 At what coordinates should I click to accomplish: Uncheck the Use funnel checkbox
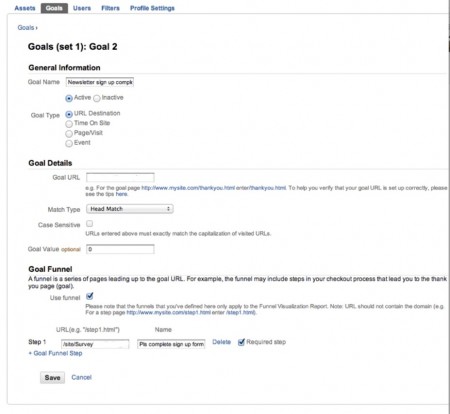tap(90, 296)
